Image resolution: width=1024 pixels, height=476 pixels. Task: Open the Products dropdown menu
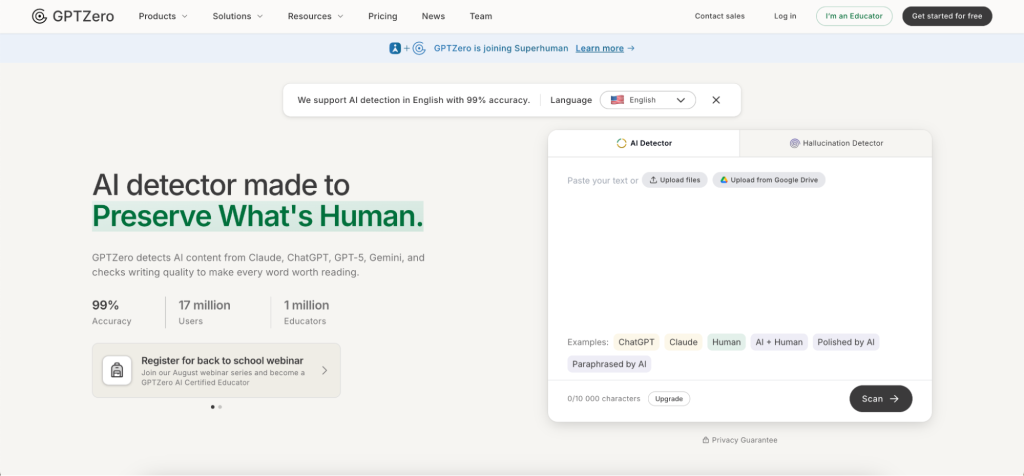pos(163,16)
